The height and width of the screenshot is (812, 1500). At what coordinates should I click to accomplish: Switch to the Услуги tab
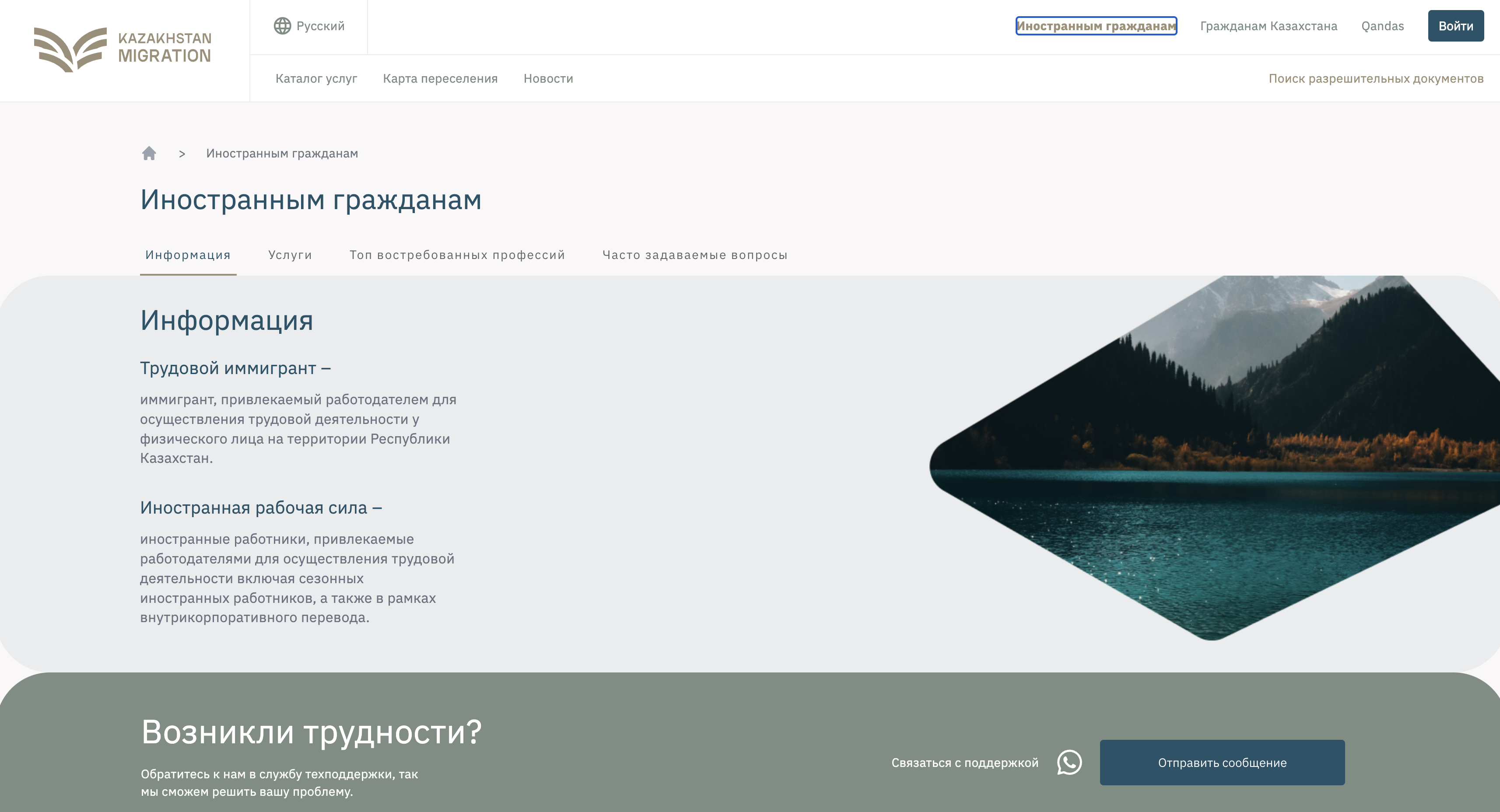tap(290, 255)
